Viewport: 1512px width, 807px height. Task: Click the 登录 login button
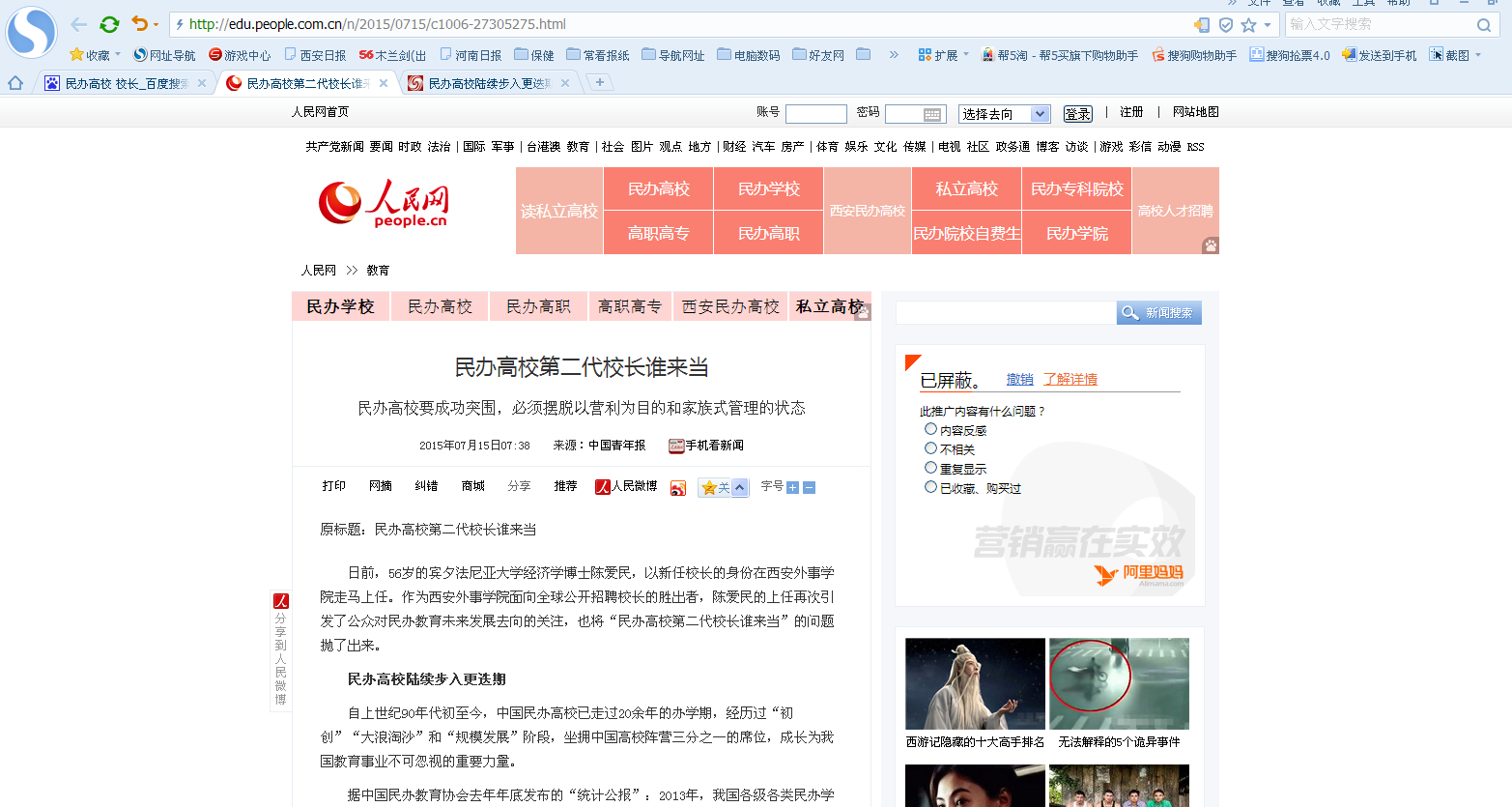1077,114
